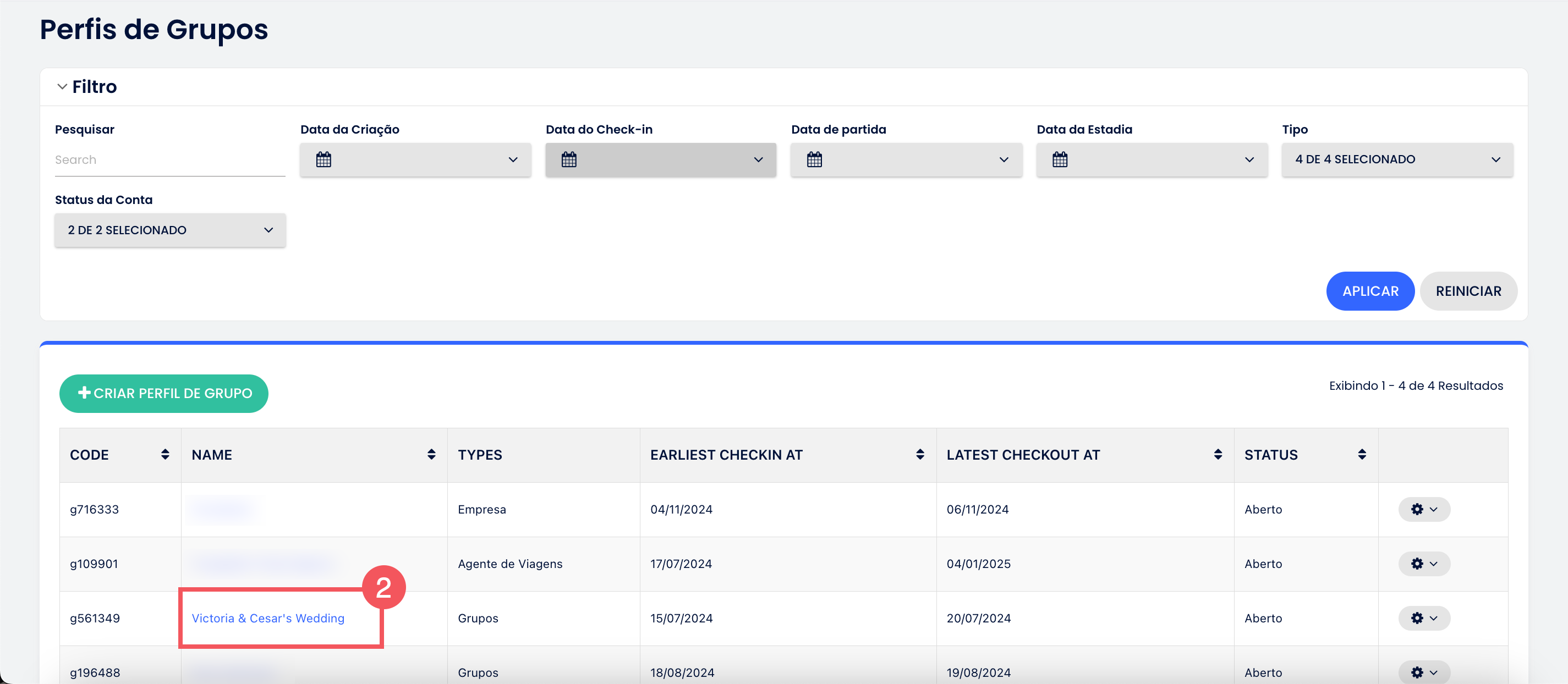Viewport: 1568px width, 684px height.
Task: Click calendar icon in Data da Estadia
Action: coord(1059,159)
